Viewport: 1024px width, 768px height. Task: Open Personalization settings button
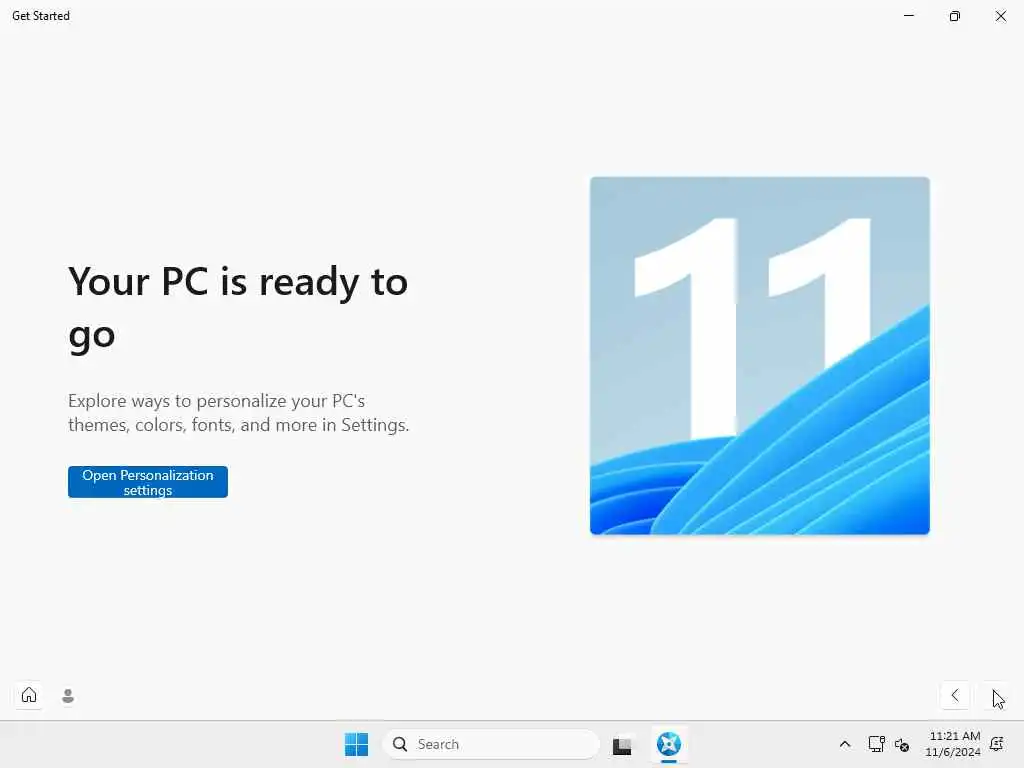[x=148, y=482]
